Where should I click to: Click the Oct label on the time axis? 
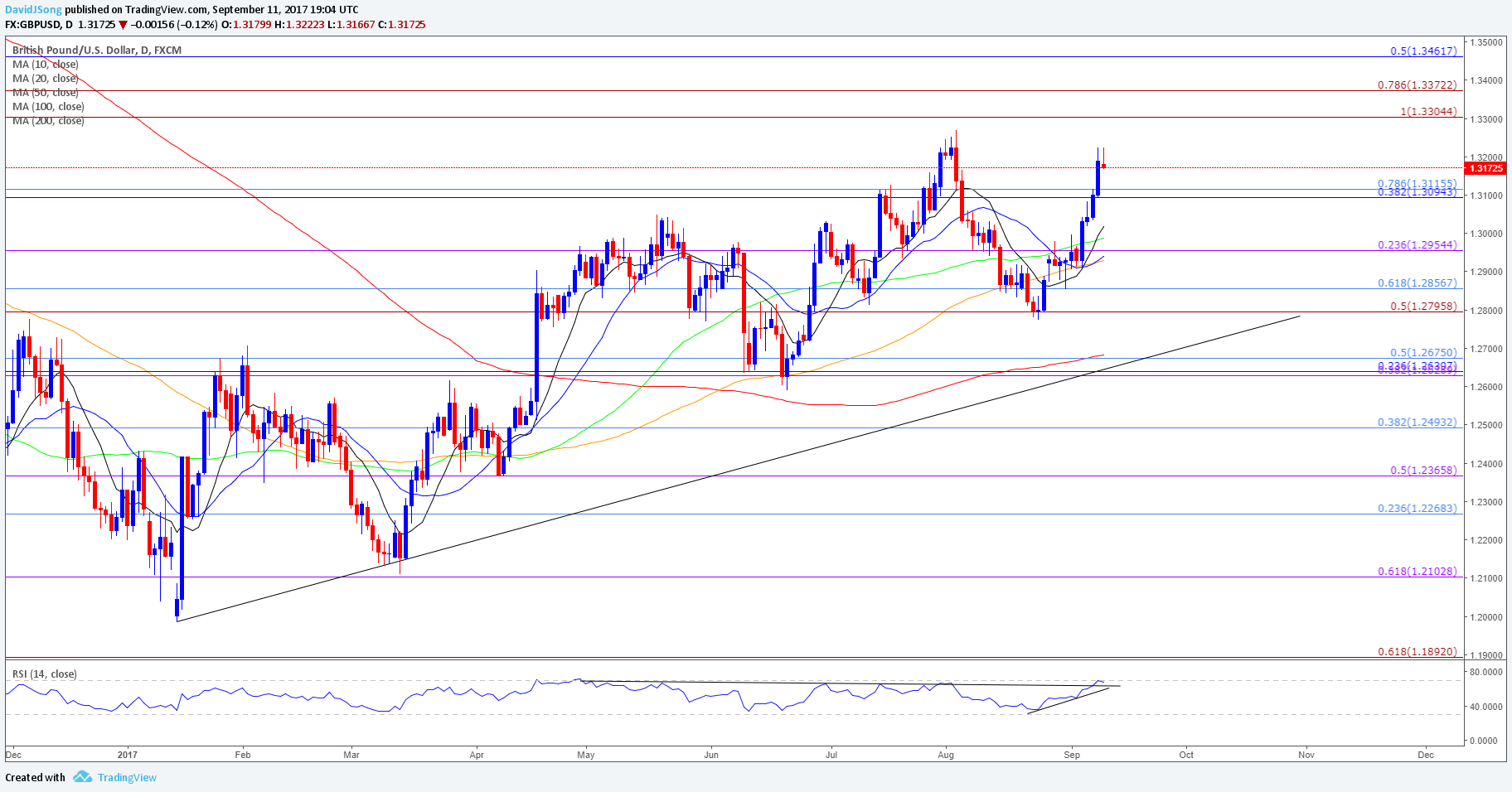1186,755
